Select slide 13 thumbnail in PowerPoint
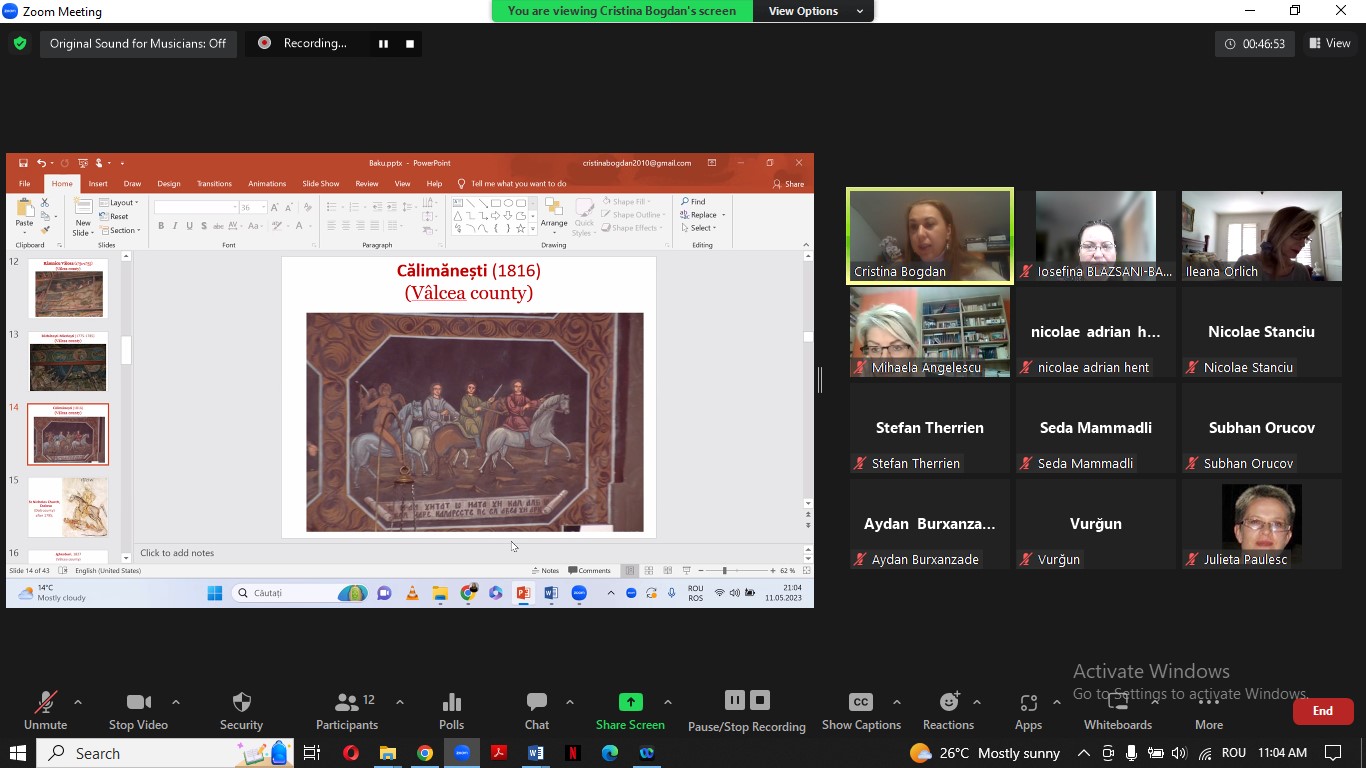The width and height of the screenshot is (1366, 768). point(68,361)
